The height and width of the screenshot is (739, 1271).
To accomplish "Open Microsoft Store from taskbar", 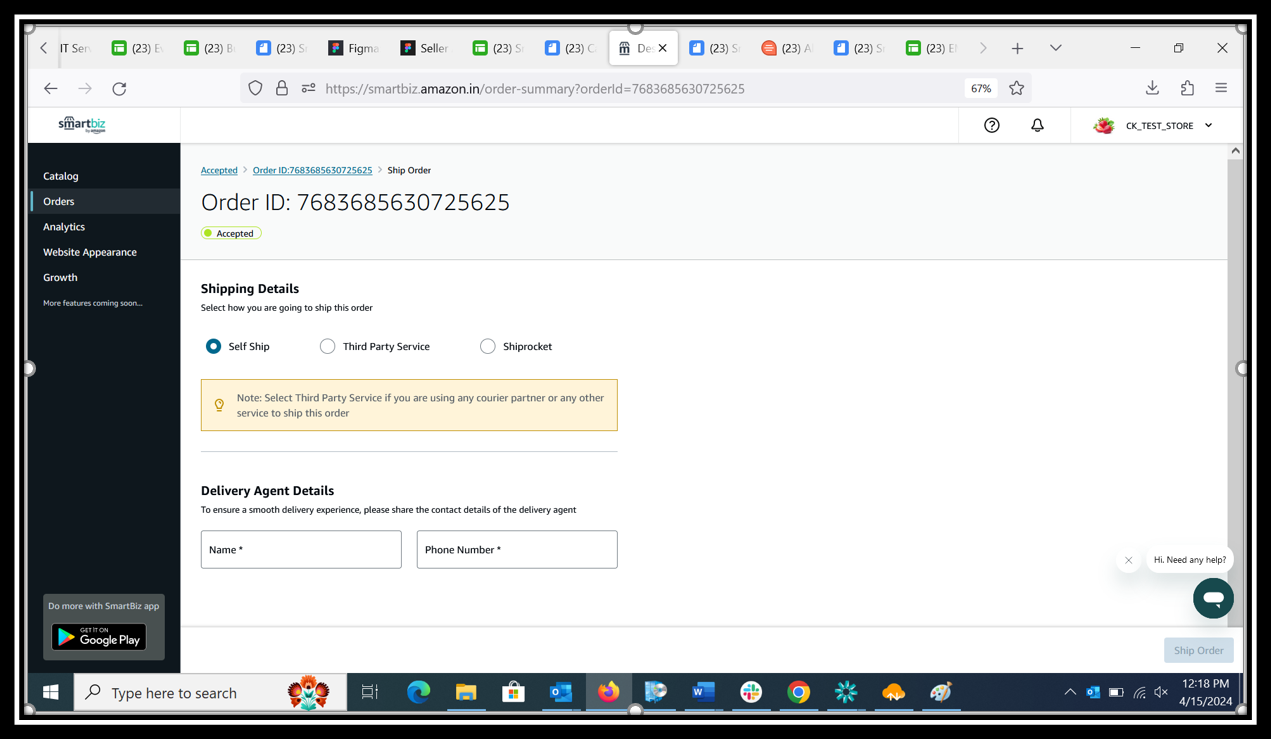I will tap(513, 692).
